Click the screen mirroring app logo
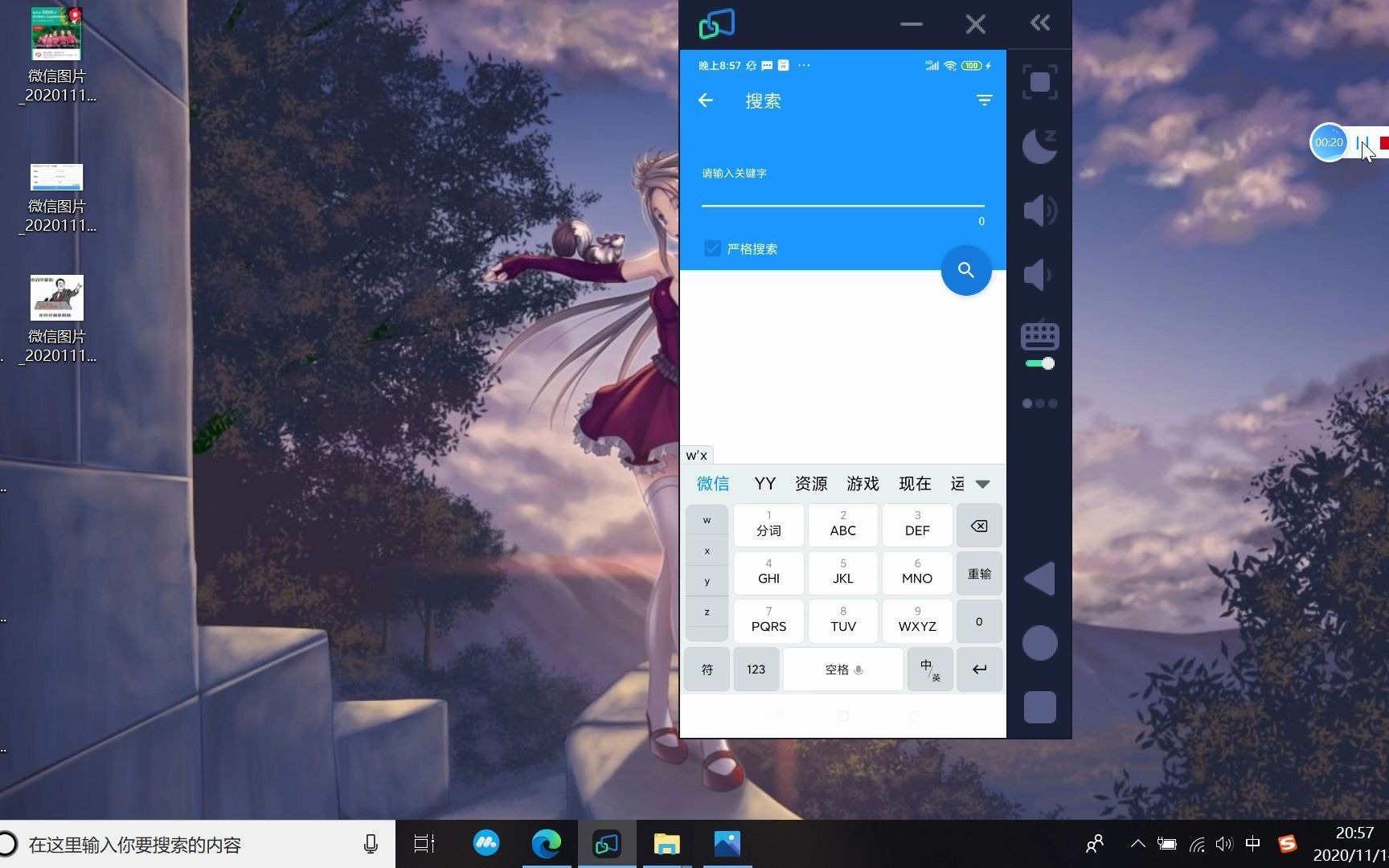Screen dimensions: 1389x868 716,24
